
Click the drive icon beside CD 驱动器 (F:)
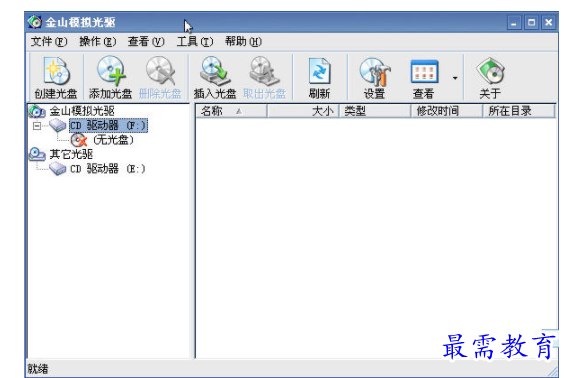pos(58,126)
